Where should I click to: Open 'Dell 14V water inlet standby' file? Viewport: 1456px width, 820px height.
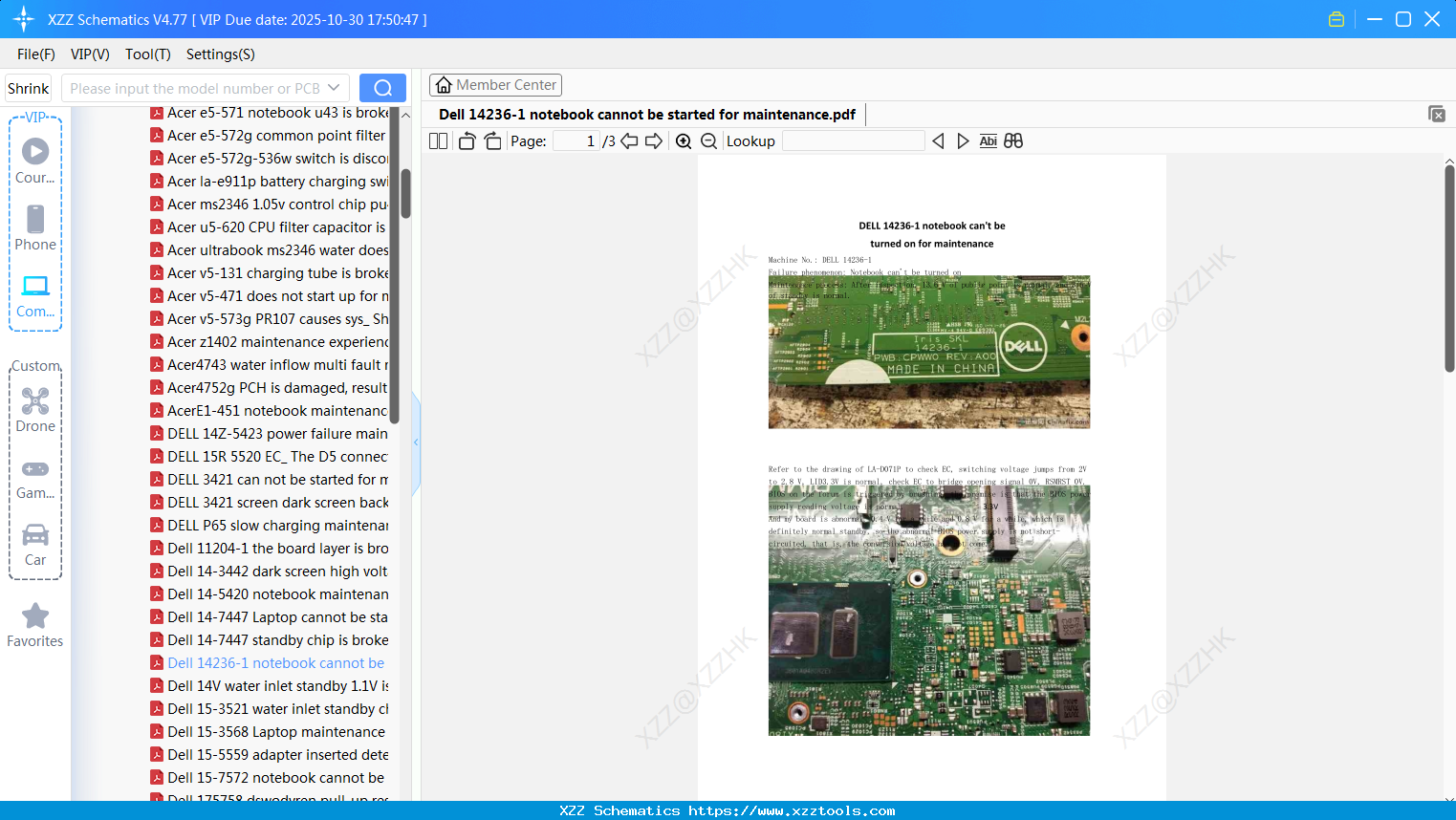[270, 686]
